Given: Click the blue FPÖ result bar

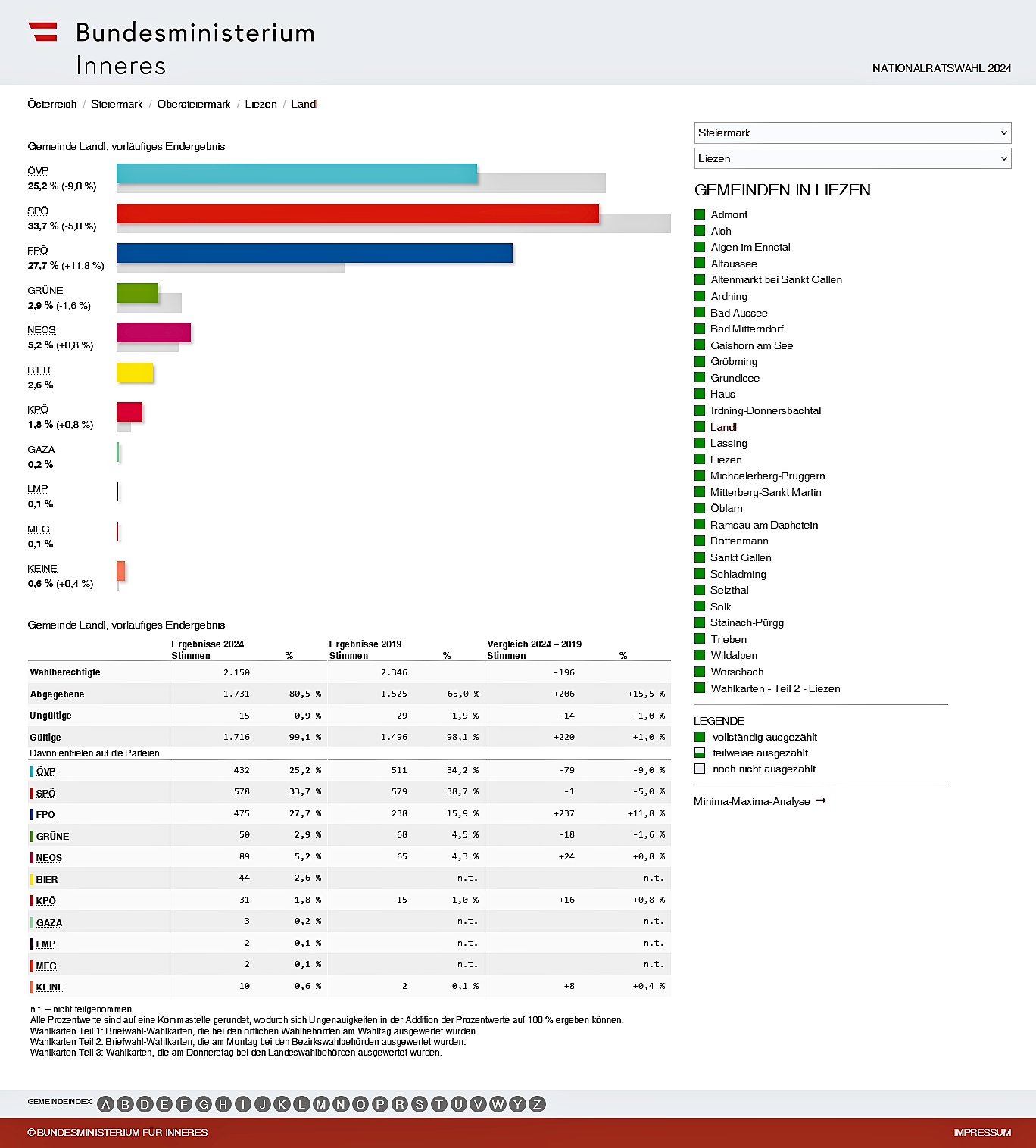Looking at the screenshot, I should pos(314,253).
